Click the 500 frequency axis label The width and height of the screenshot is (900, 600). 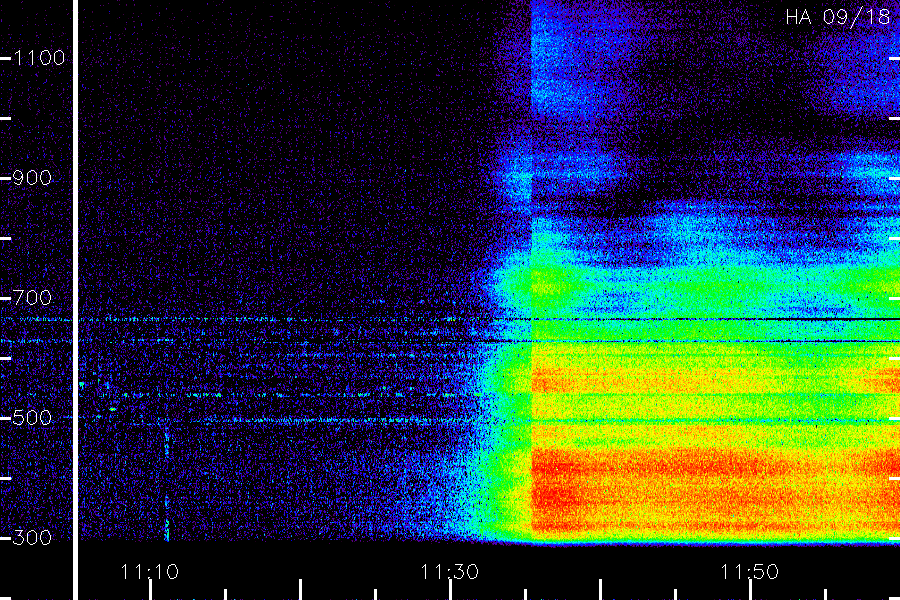[32, 418]
